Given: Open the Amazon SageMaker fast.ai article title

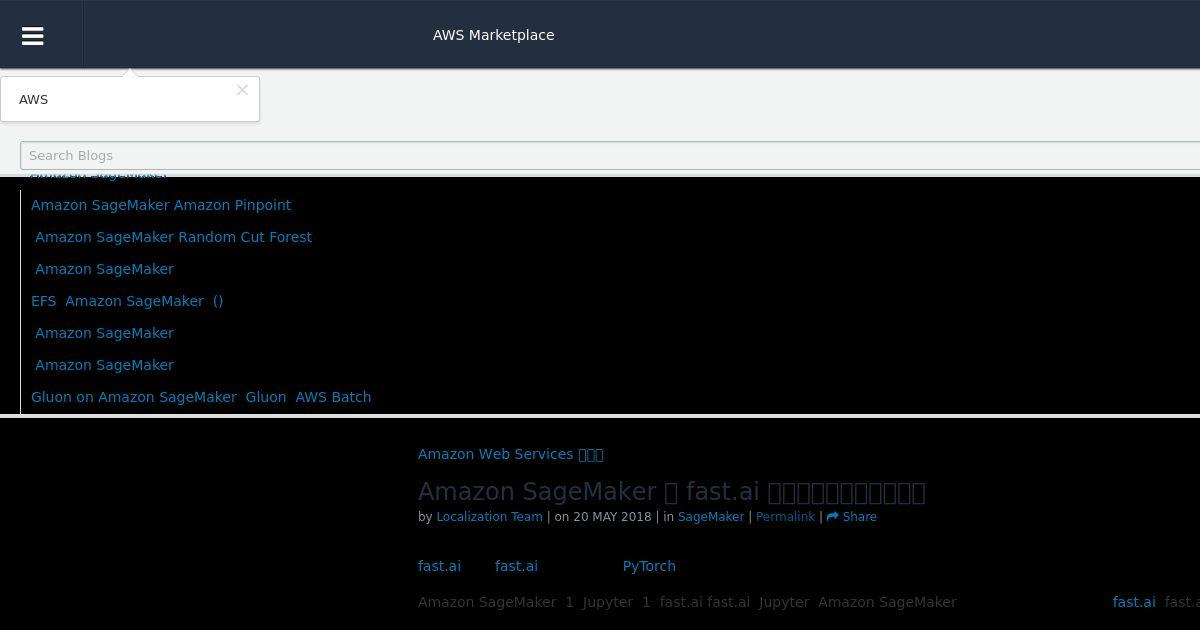Looking at the screenshot, I should coord(671,492).
